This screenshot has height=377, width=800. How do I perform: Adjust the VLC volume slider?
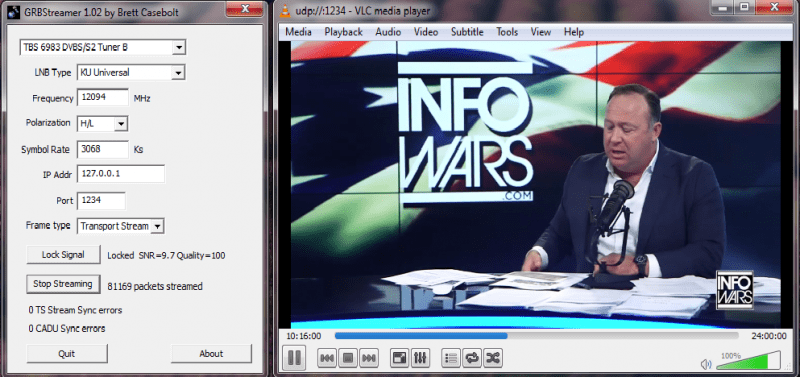pos(748,361)
